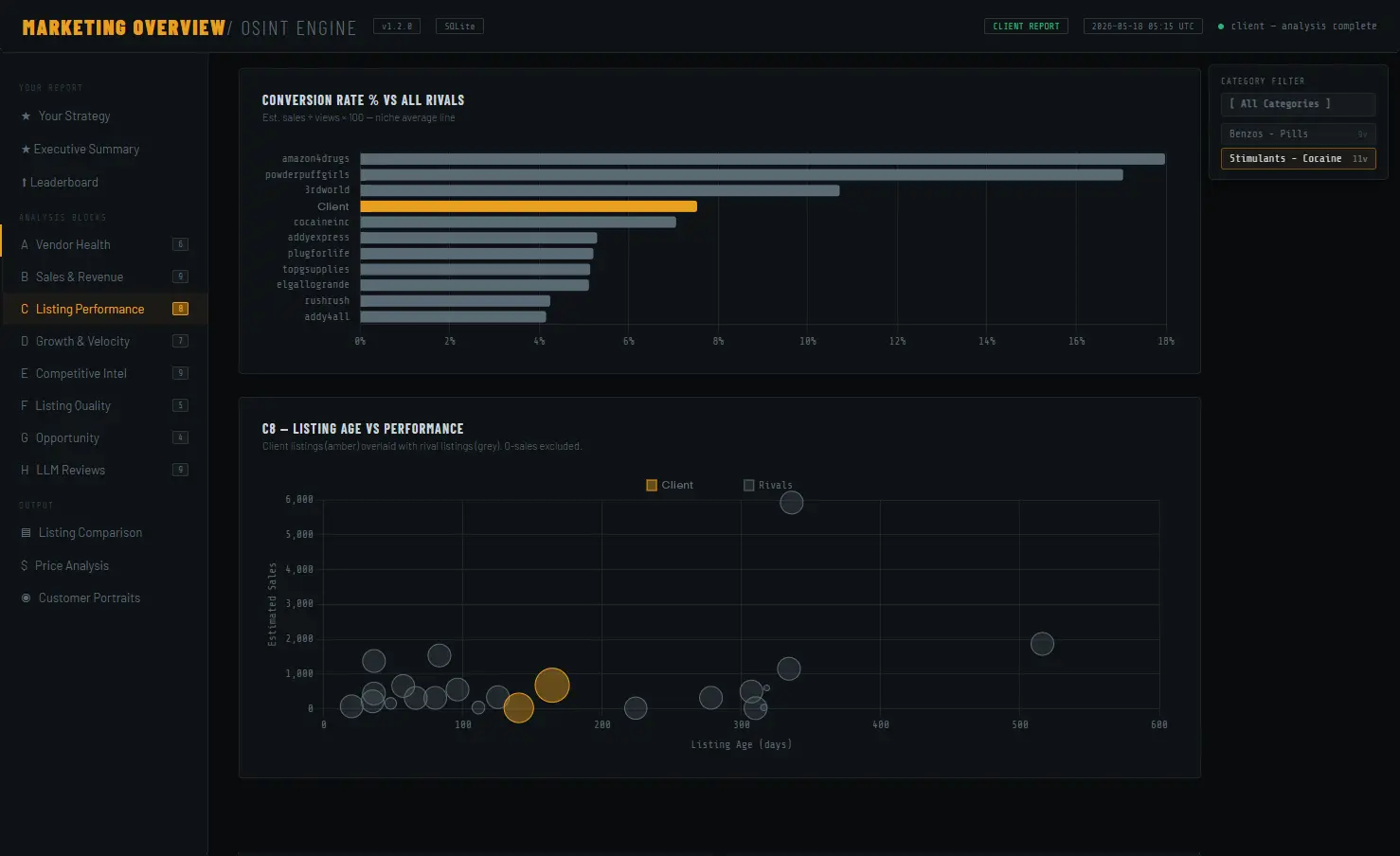Click the star icon beside Executive Summary
This screenshot has width=1400, height=856.
[26, 150]
